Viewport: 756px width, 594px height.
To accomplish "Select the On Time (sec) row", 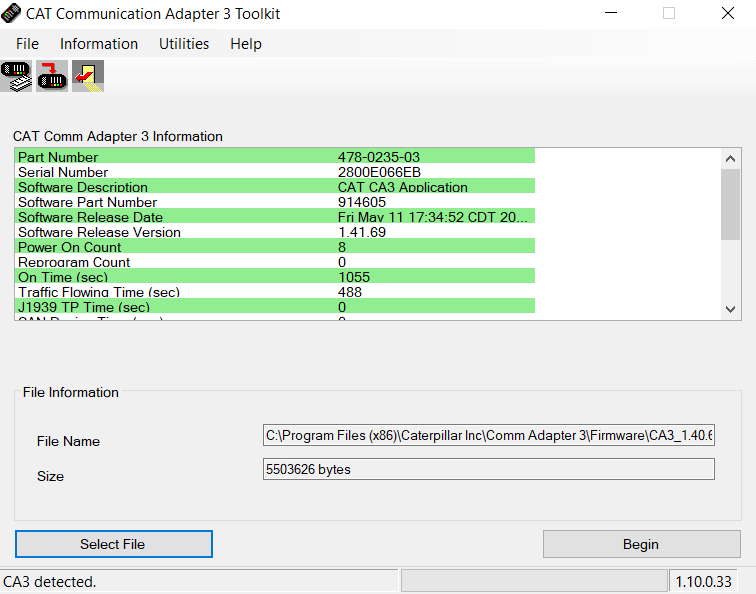I will 275,276.
